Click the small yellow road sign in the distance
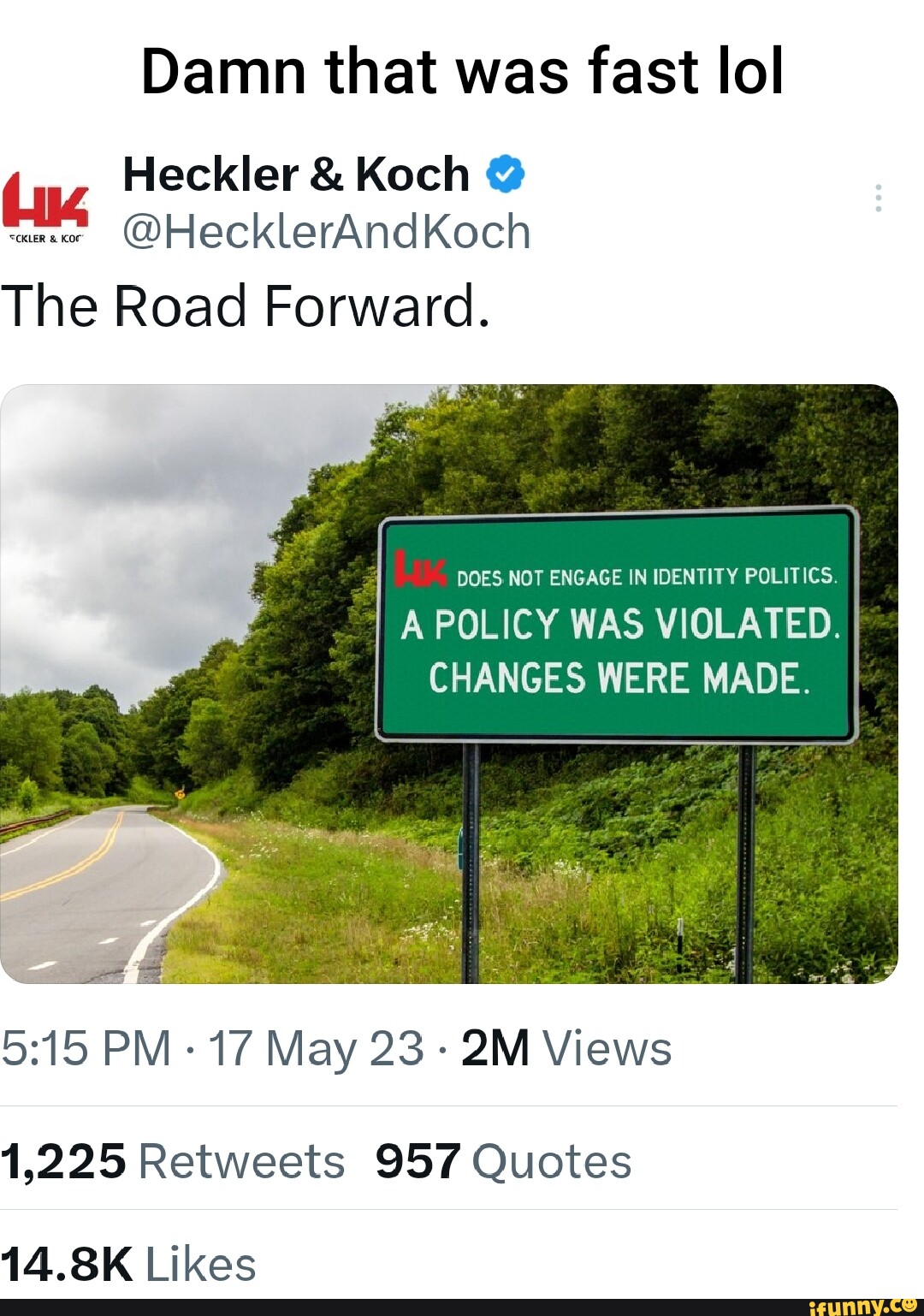924x1316 pixels. (x=180, y=794)
